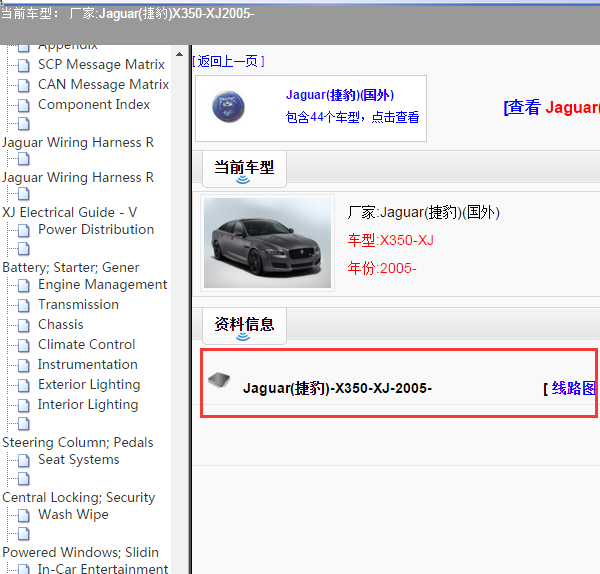Click the round Jaguar brand logo
The height and width of the screenshot is (574, 600).
[228, 107]
